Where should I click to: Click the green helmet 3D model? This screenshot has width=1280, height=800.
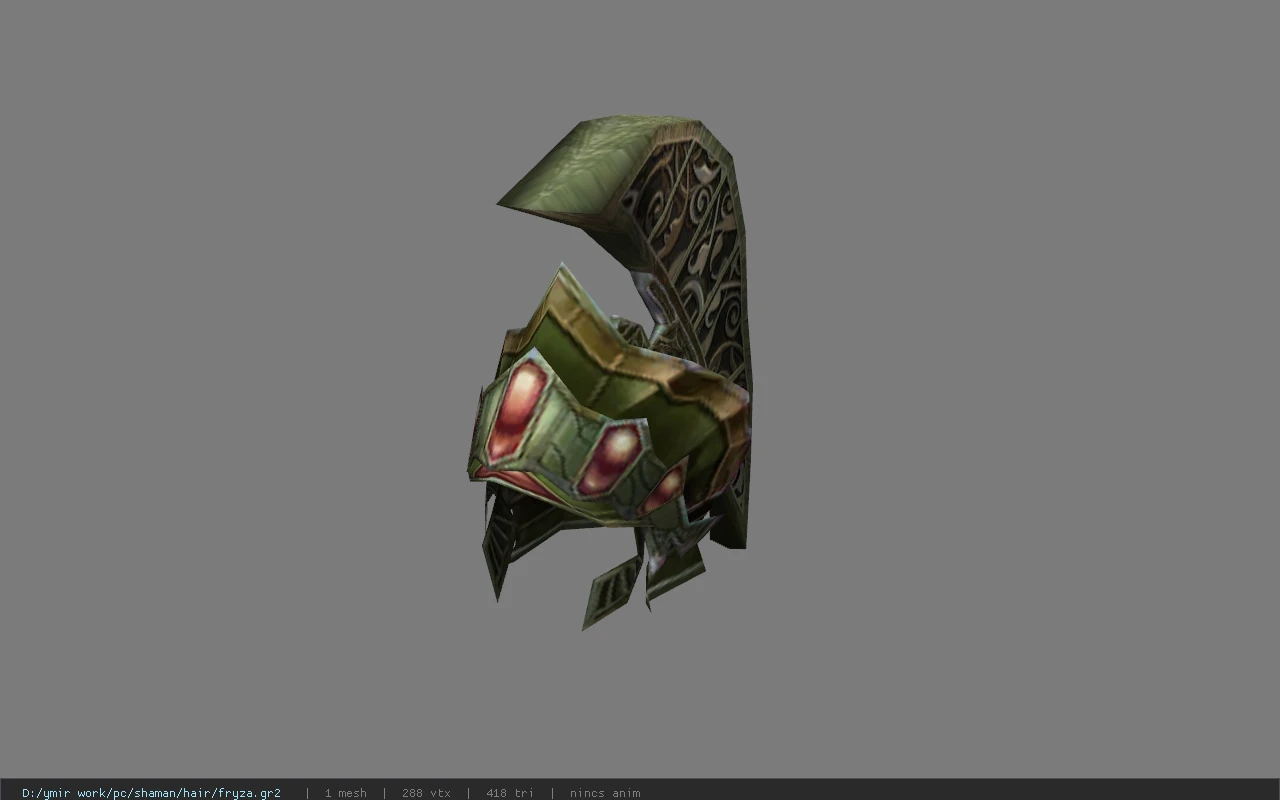[610, 373]
